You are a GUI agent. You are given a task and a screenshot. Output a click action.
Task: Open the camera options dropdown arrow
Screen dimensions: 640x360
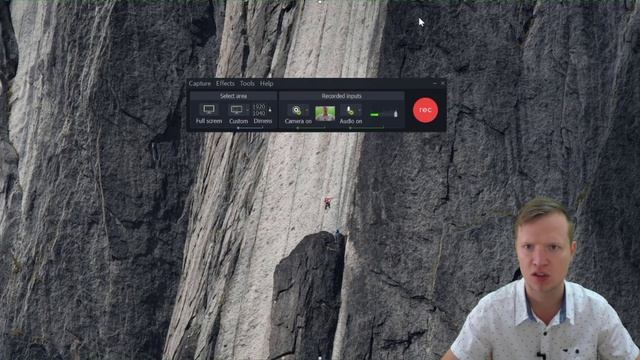(307, 110)
